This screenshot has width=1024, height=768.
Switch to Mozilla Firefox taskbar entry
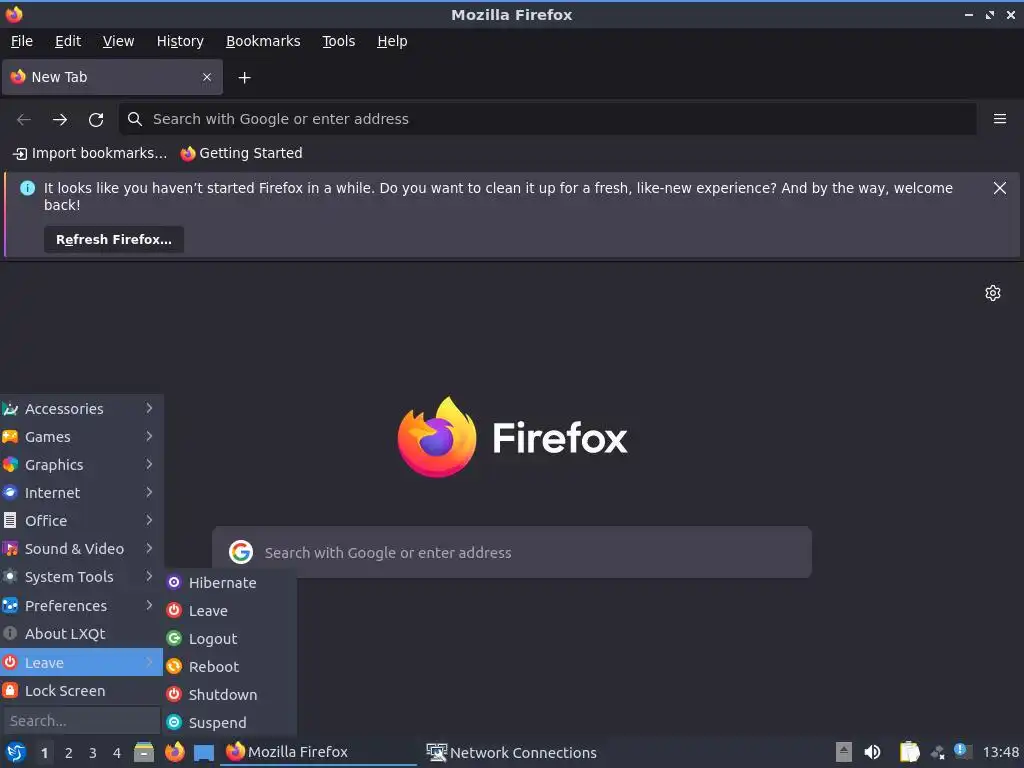318,752
